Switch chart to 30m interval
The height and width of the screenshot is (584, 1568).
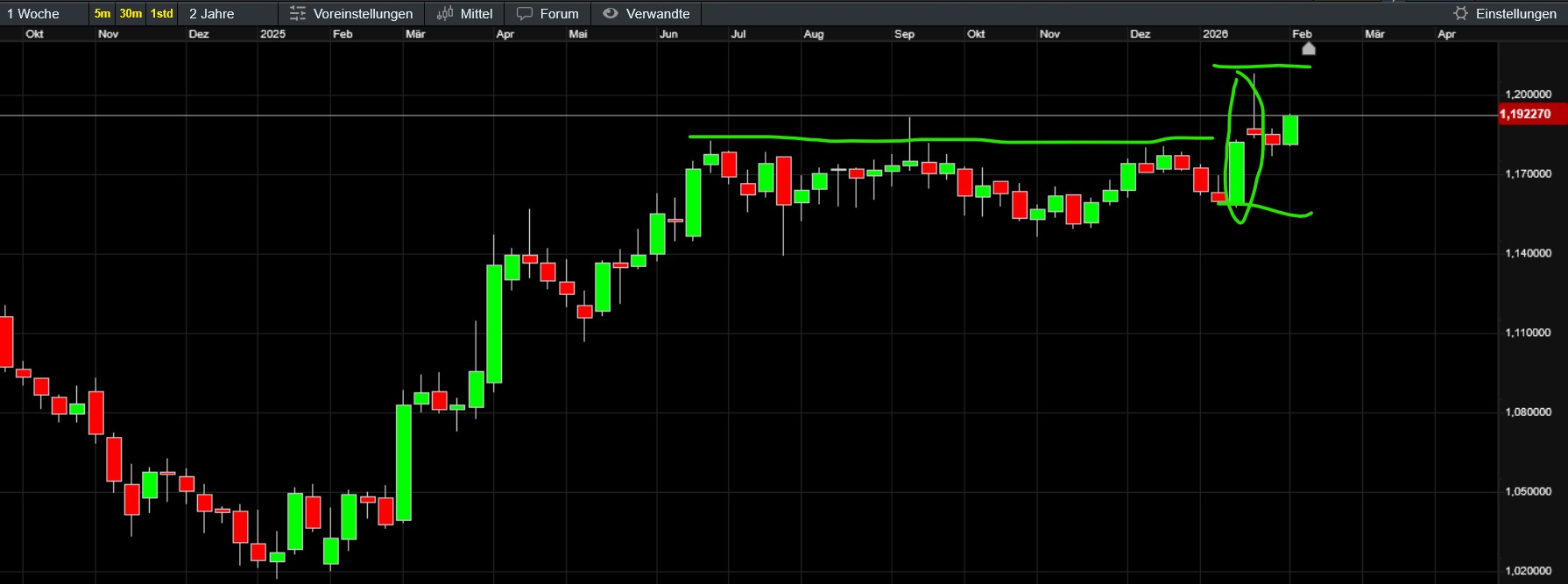(x=131, y=14)
